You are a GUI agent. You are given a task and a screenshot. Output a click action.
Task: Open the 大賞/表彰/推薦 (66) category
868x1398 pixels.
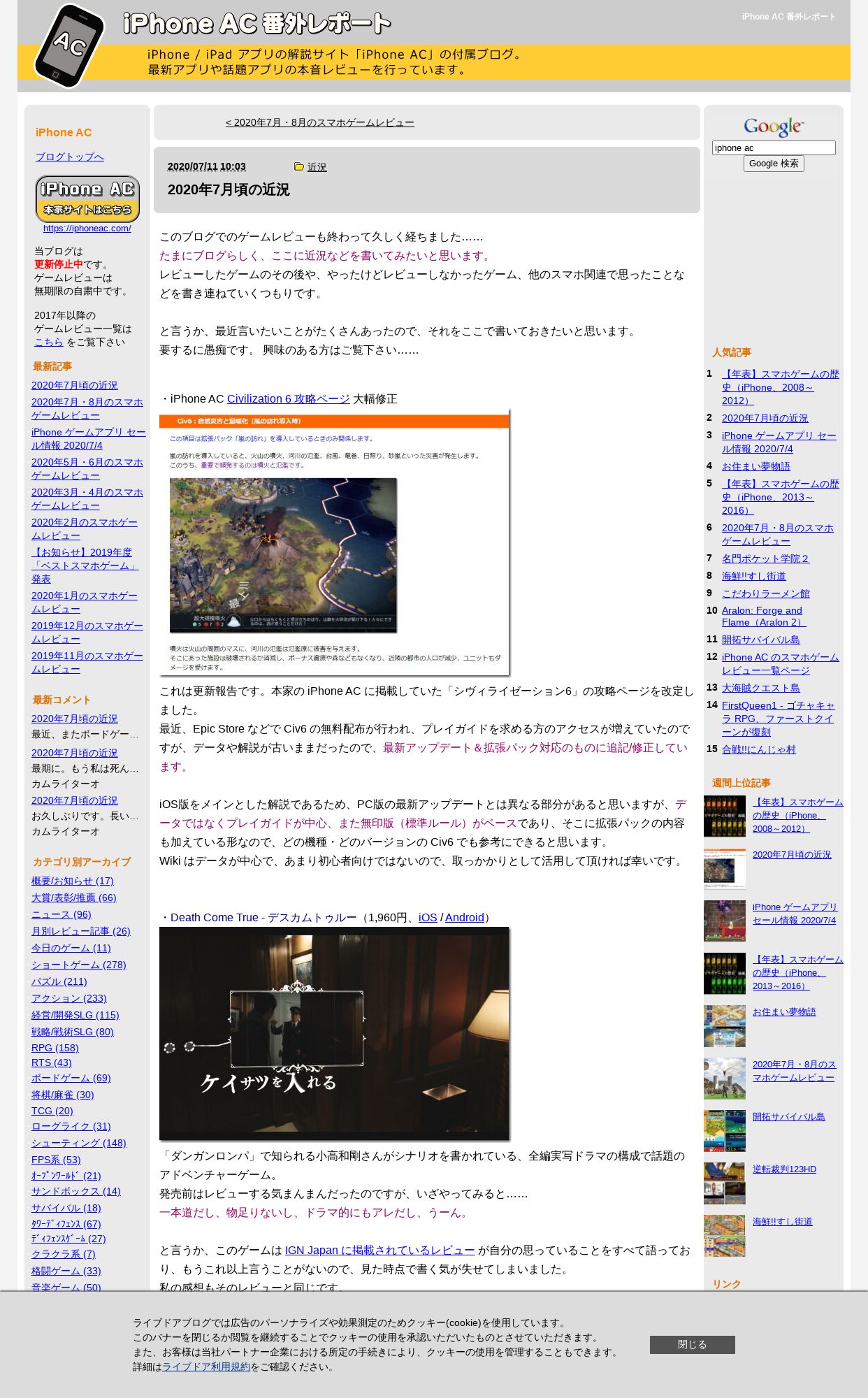click(x=73, y=898)
